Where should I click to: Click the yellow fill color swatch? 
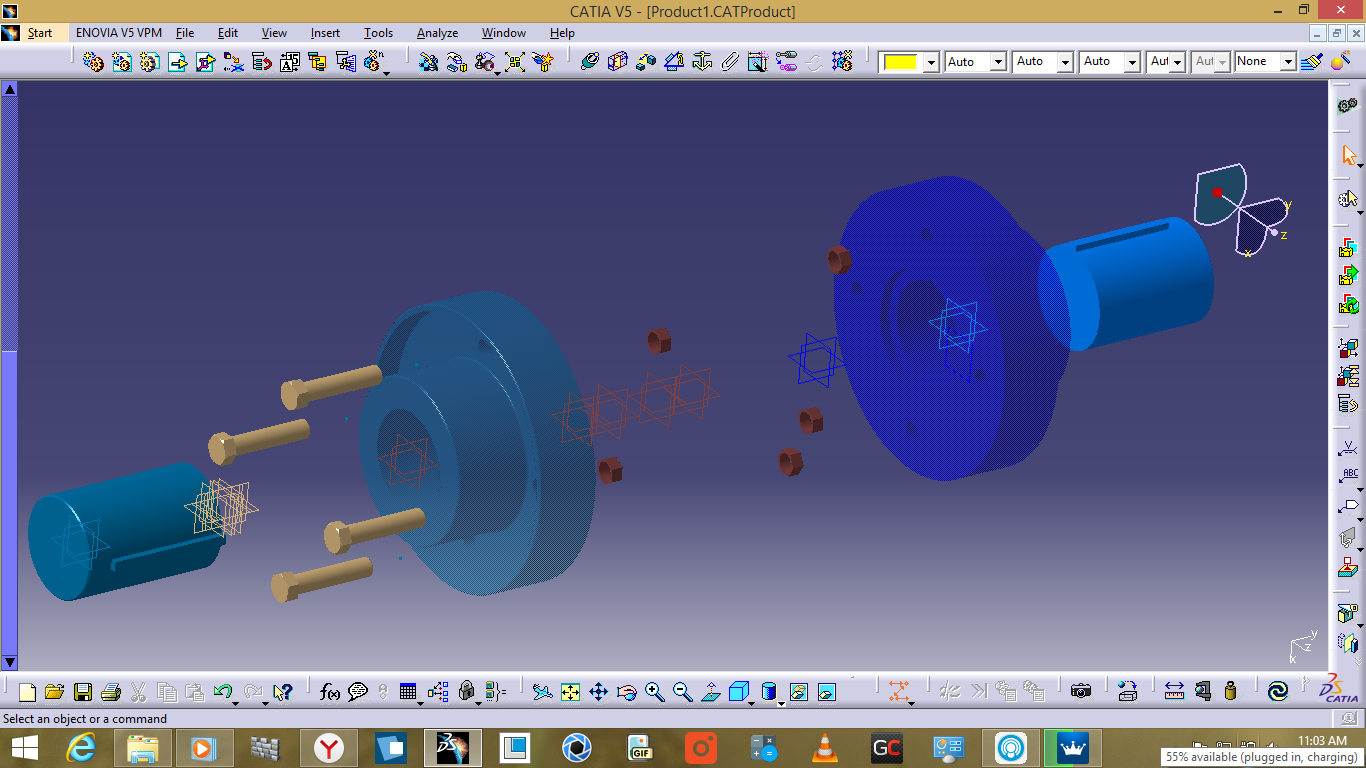click(x=901, y=62)
